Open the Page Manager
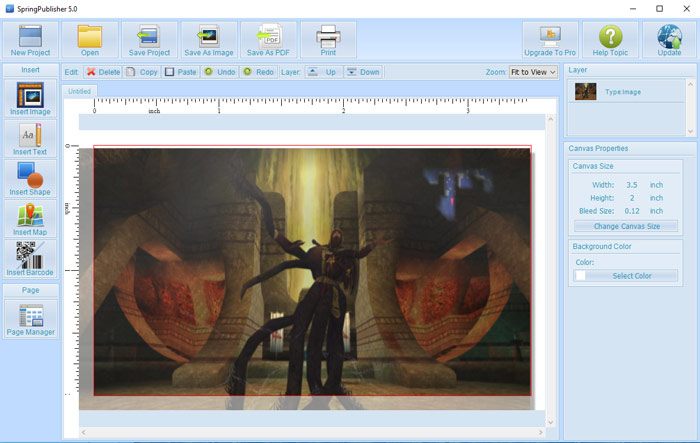Screen dimensions: 700x443 click(x=30, y=319)
